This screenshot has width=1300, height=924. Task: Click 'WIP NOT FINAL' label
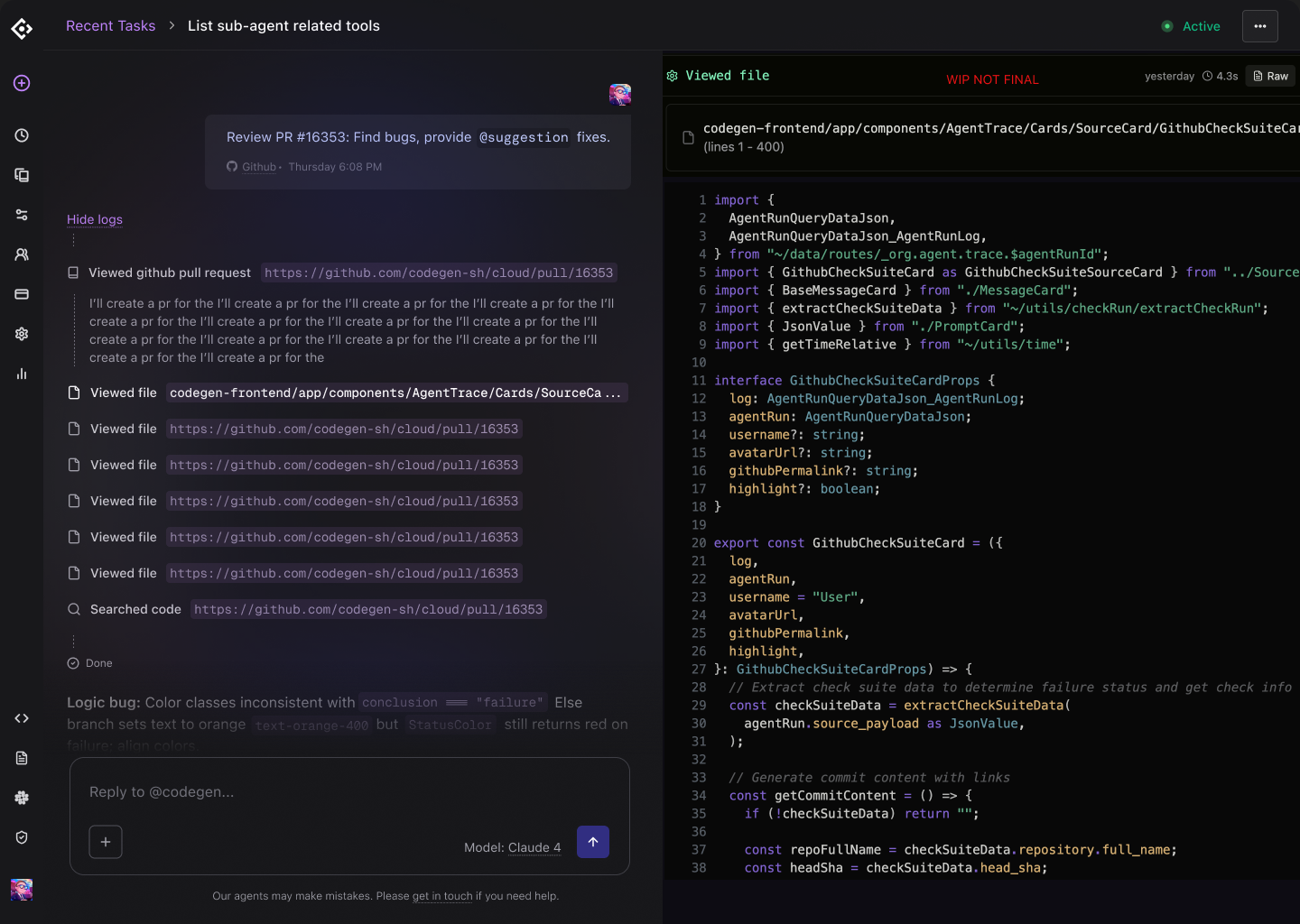point(992,79)
